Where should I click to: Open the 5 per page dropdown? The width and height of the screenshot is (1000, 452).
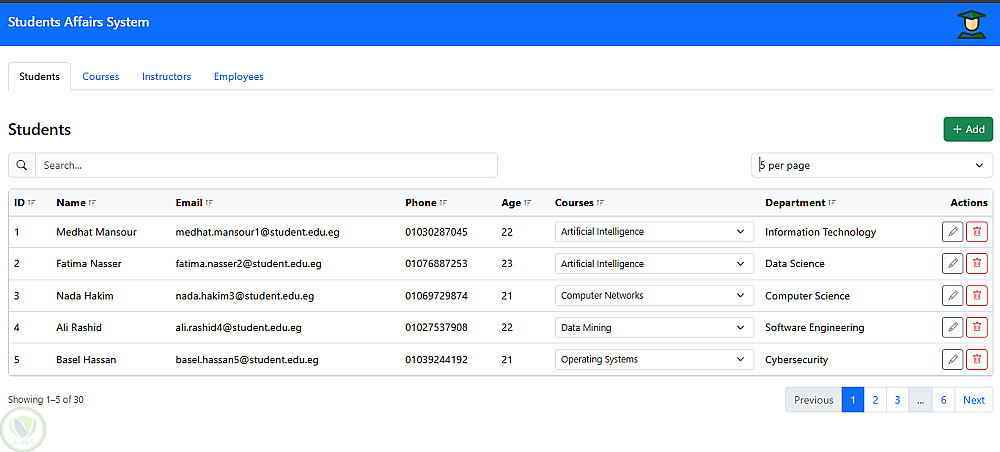871,165
